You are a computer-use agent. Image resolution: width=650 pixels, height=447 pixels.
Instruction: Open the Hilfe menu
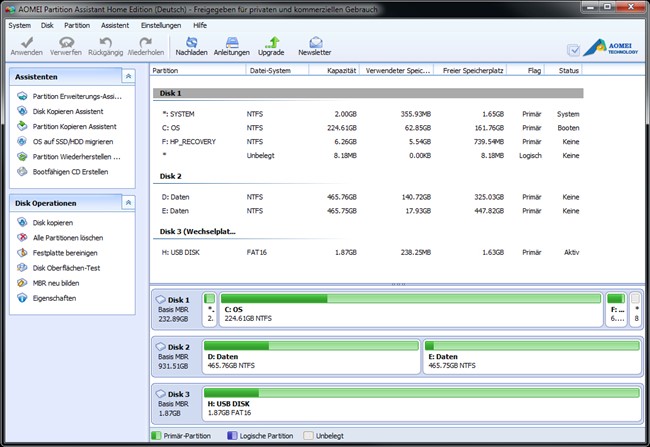pyautogui.click(x=200, y=25)
